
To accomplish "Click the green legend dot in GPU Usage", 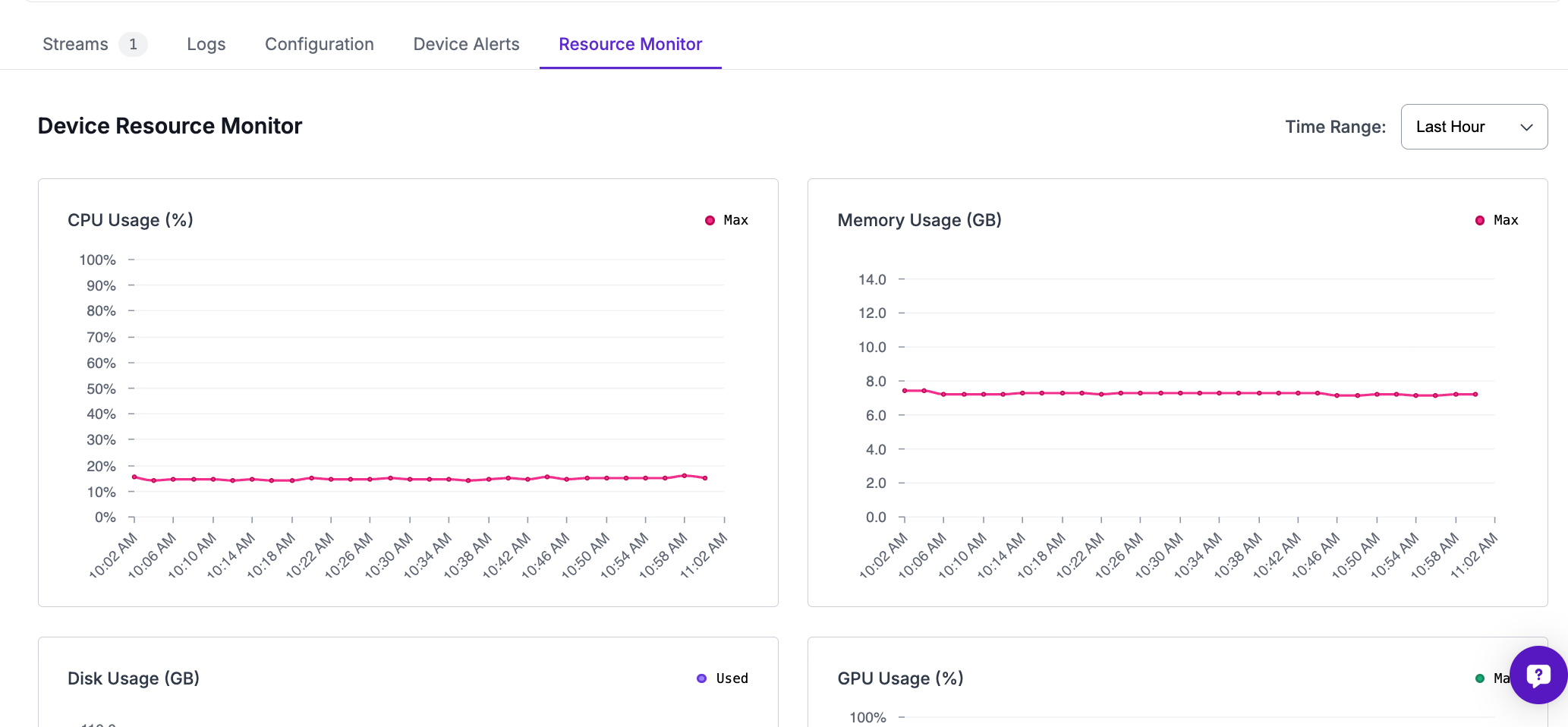I will pos(1479,678).
